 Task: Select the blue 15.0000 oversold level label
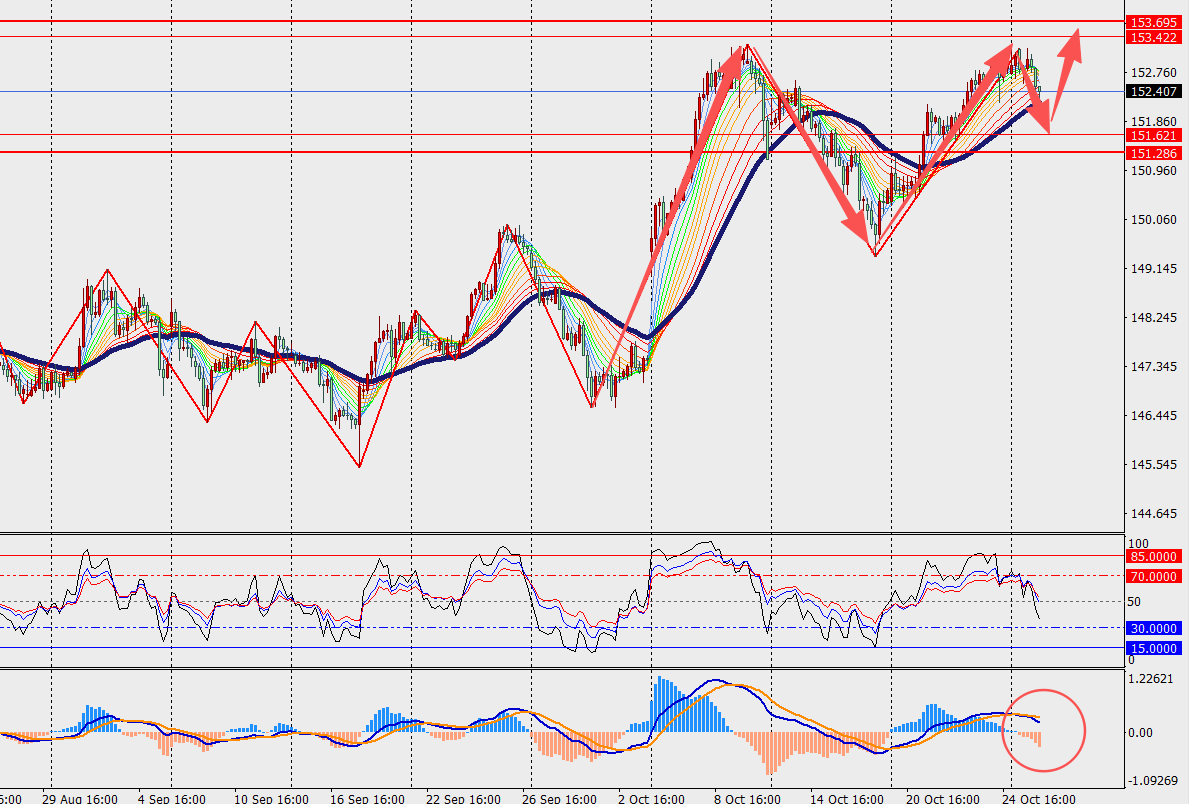tap(1155, 648)
